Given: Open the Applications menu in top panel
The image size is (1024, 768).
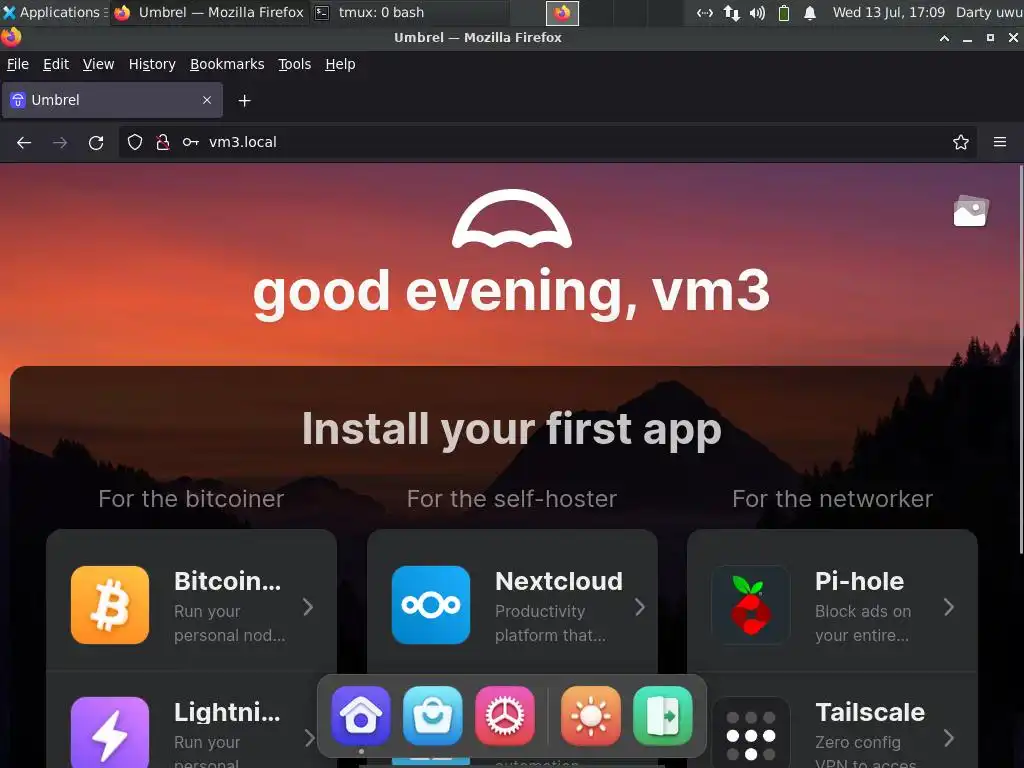Looking at the screenshot, I should (54, 12).
